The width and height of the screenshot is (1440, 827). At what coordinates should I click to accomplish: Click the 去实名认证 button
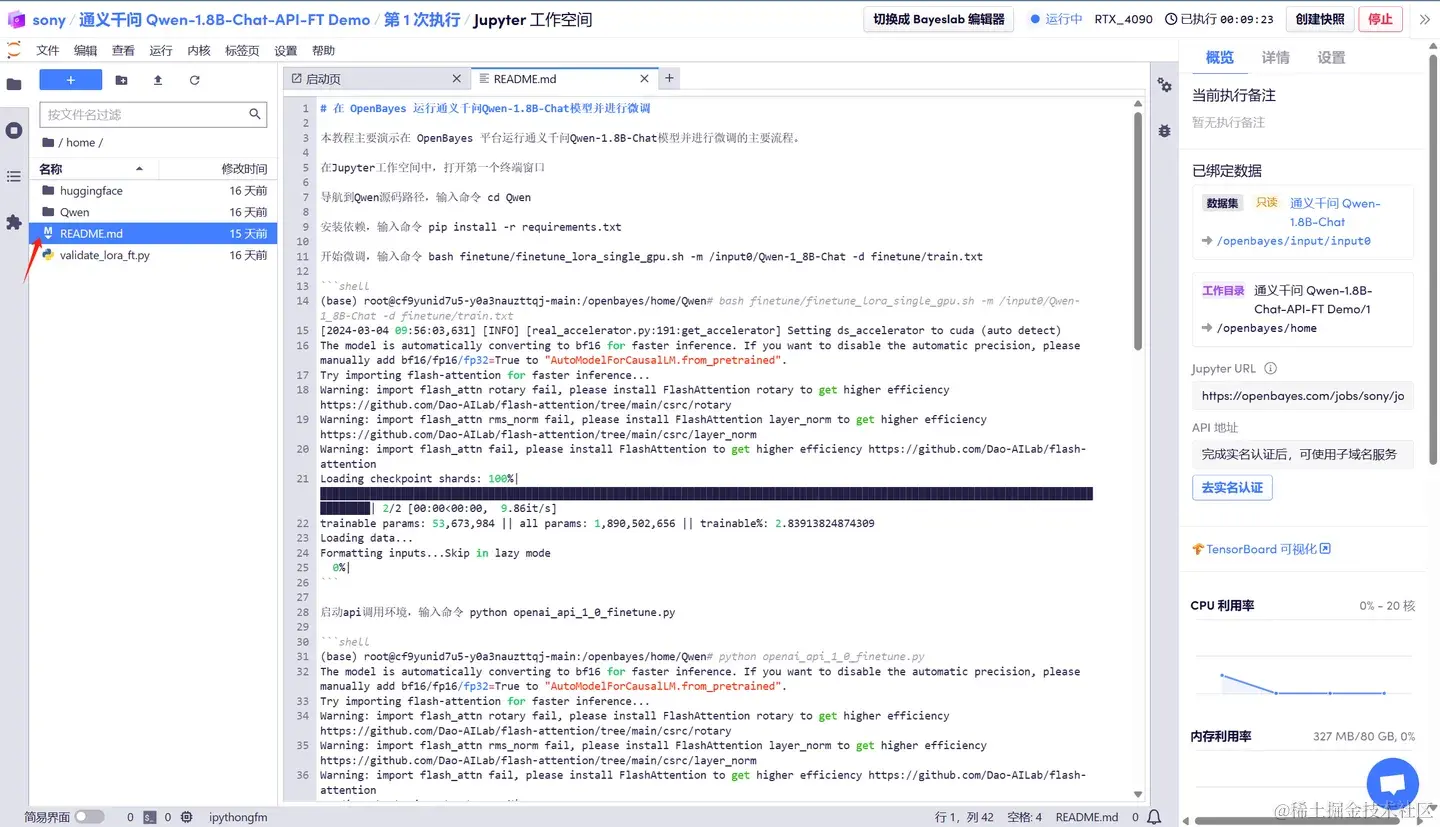(x=1232, y=488)
